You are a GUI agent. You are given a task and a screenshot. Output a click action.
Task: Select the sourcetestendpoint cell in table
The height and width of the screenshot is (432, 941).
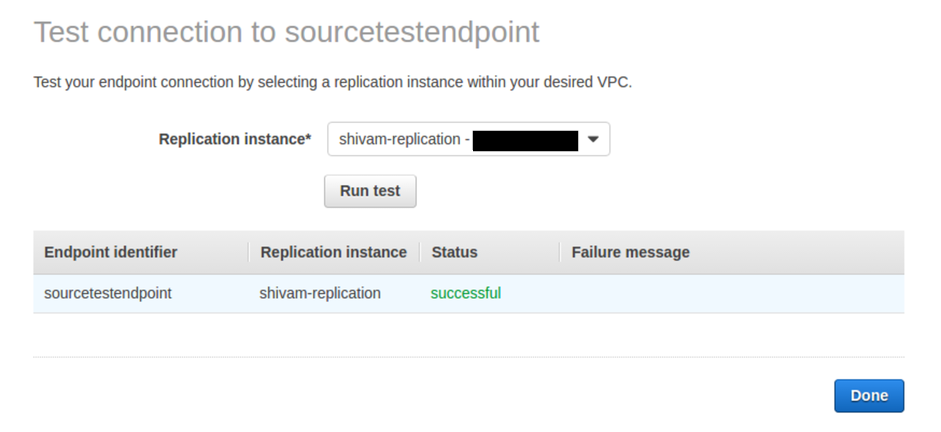pyautogui.click(x=108, y=293)
